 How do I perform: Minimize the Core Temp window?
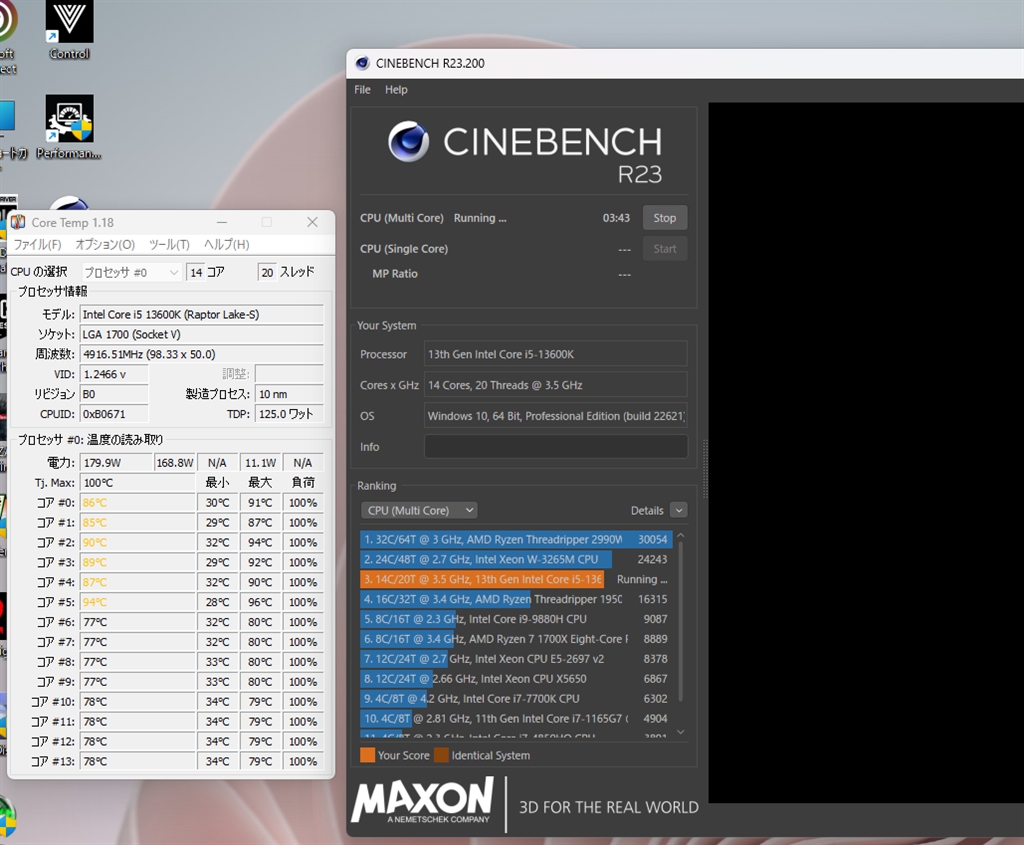222,223
